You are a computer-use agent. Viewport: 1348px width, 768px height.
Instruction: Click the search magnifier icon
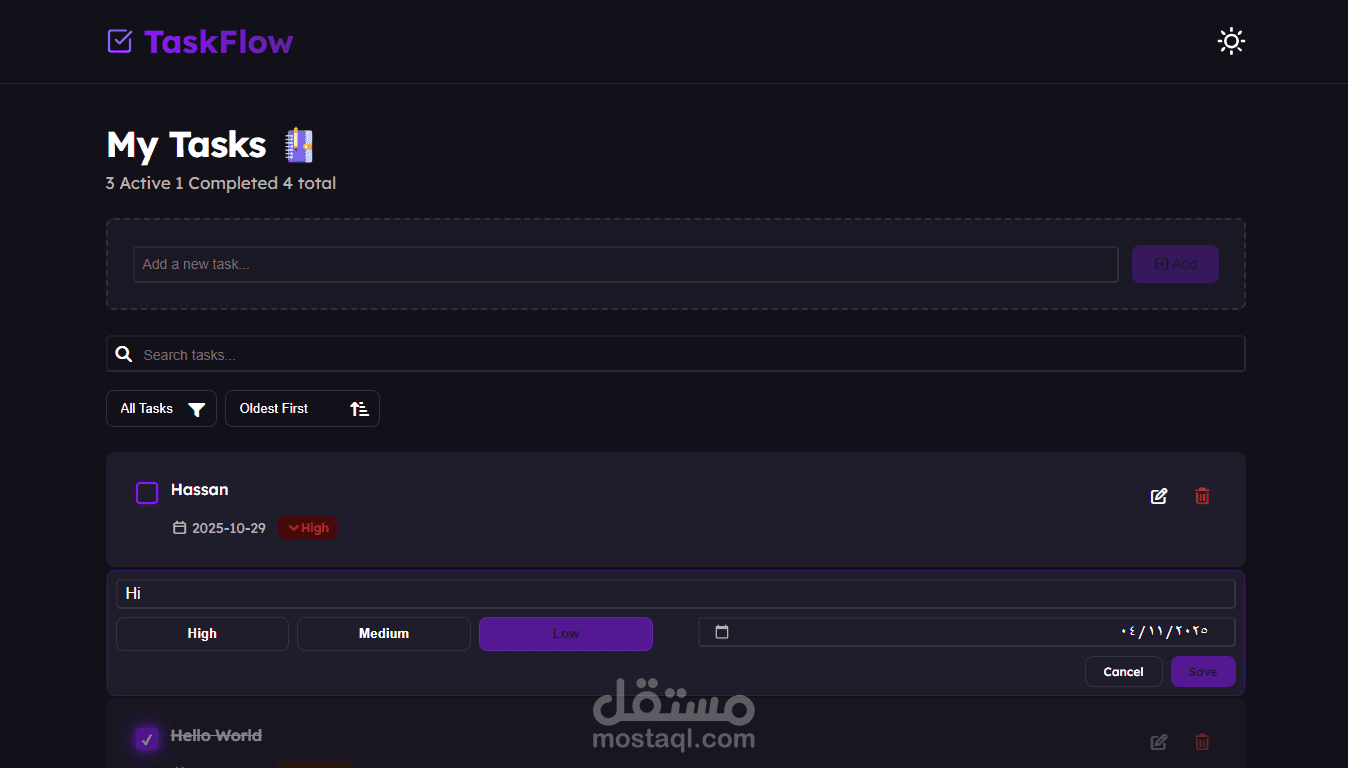point(124,354)
